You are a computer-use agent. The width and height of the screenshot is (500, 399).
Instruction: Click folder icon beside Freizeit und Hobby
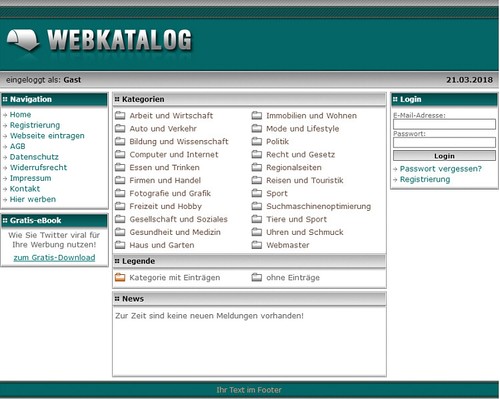pos(120,206)
